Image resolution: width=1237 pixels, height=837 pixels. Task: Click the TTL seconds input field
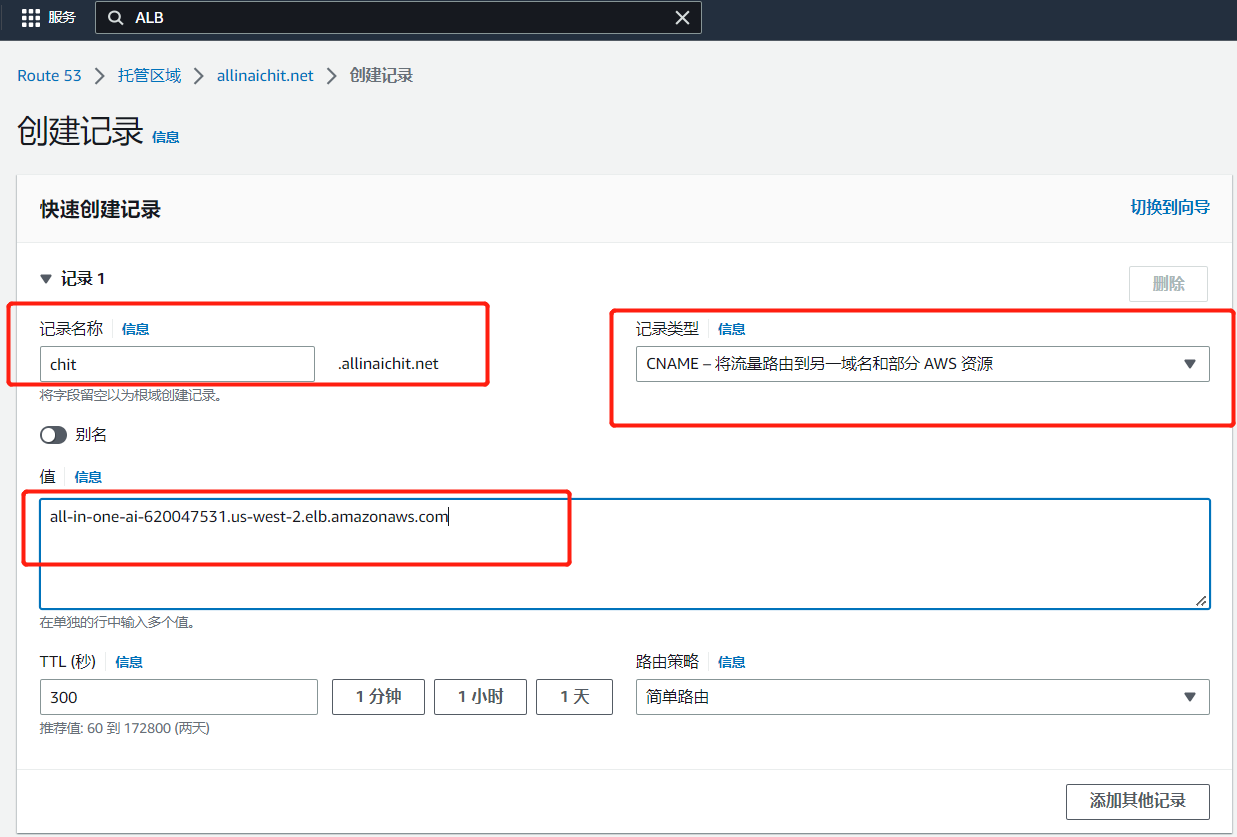pos(178,697)
